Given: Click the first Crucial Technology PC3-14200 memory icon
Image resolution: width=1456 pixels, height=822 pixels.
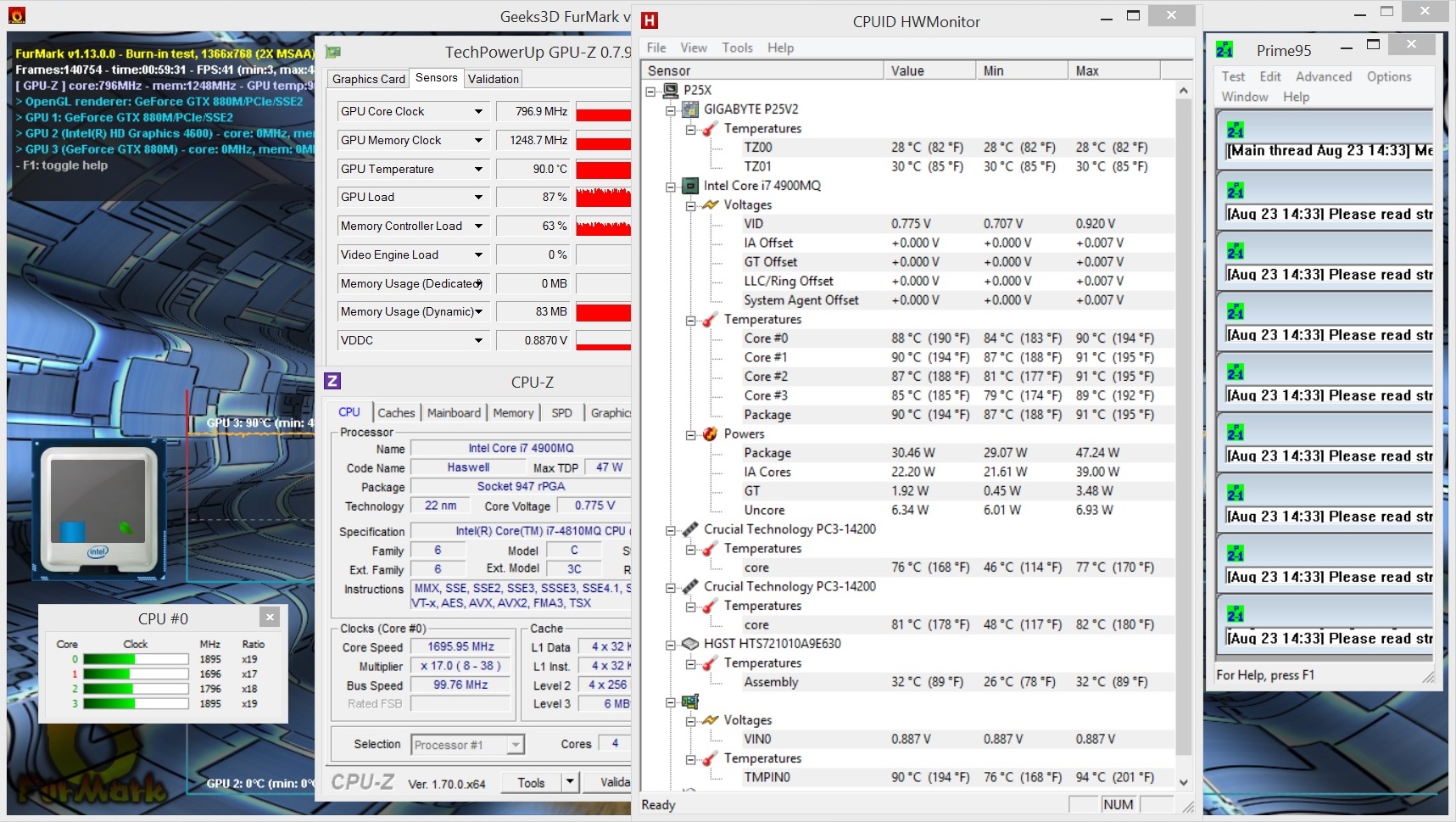Looking at the screenshot, I should pyautogui.click(x=690, y=528).
